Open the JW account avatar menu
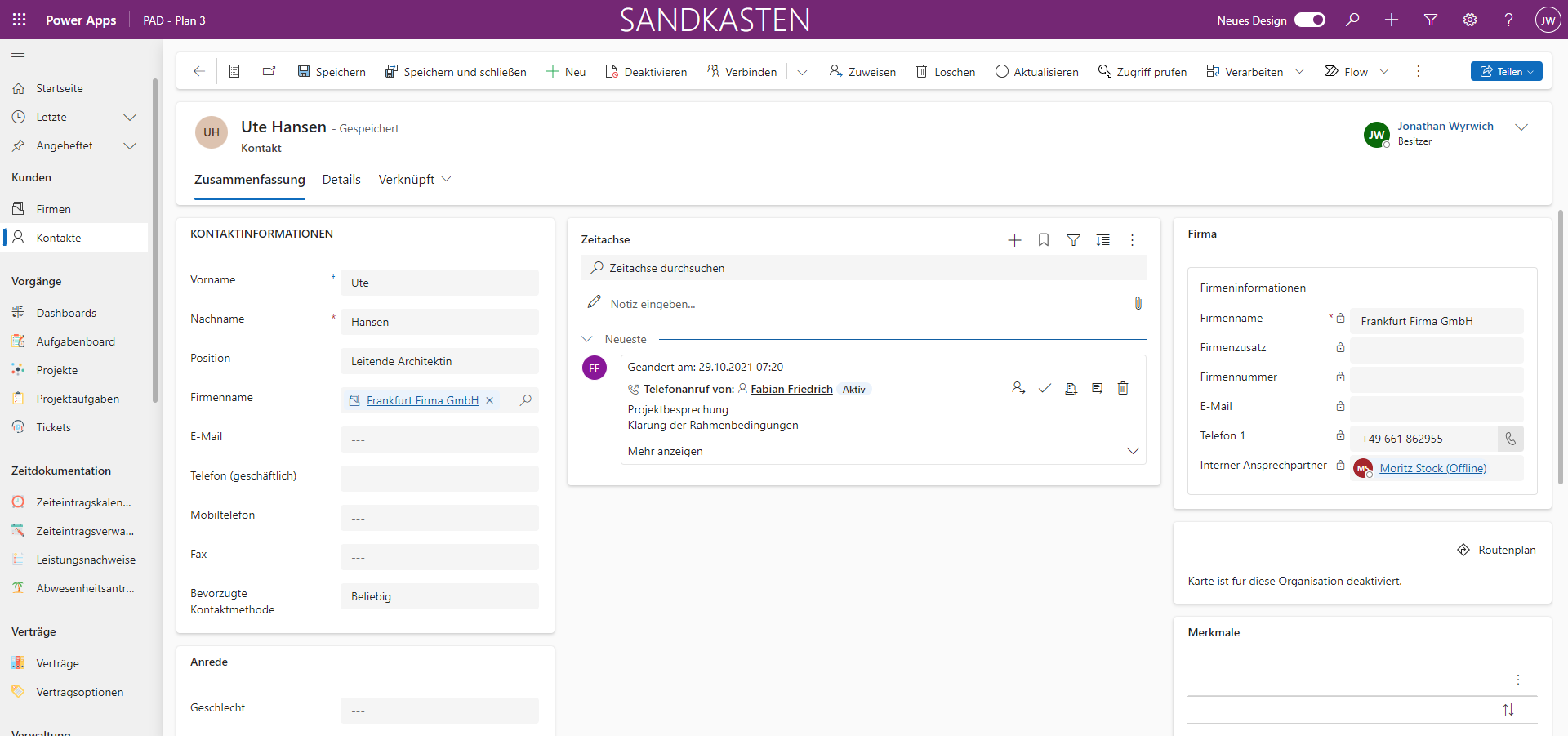Viewport: 1568px width, 736px height. (x=1548, y=20)
